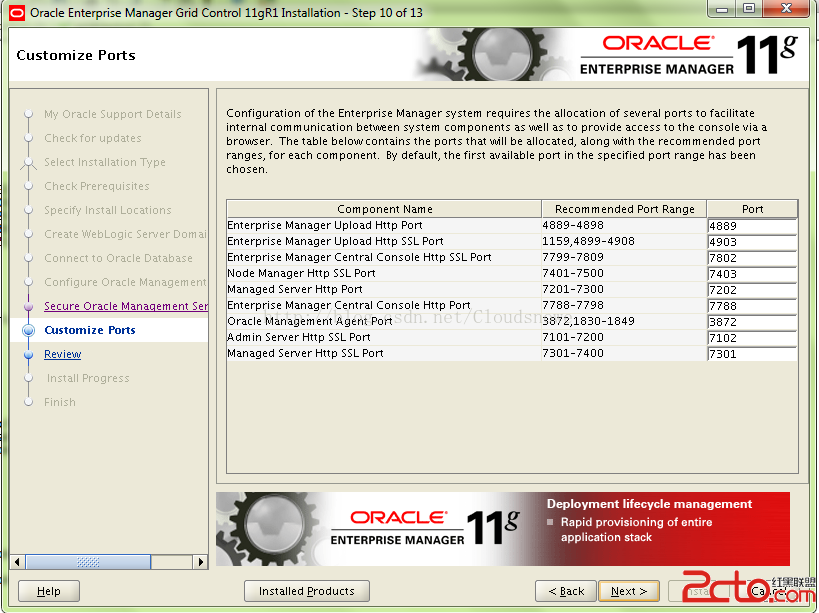Select the 'Managed Server Http Port' row name
The image size is (819, 613).
(295, 289)
